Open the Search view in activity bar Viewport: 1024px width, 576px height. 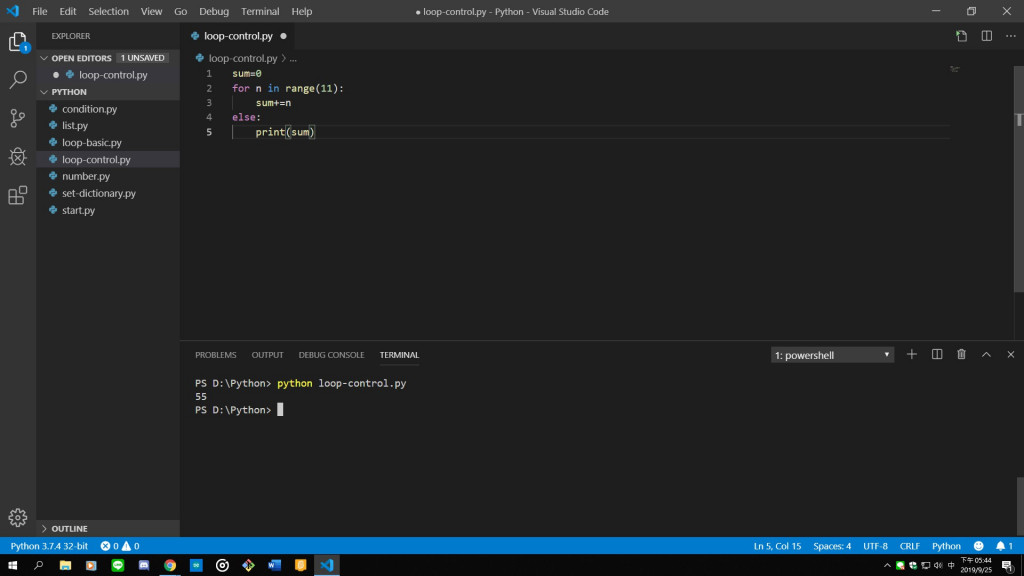click(18, 80)
